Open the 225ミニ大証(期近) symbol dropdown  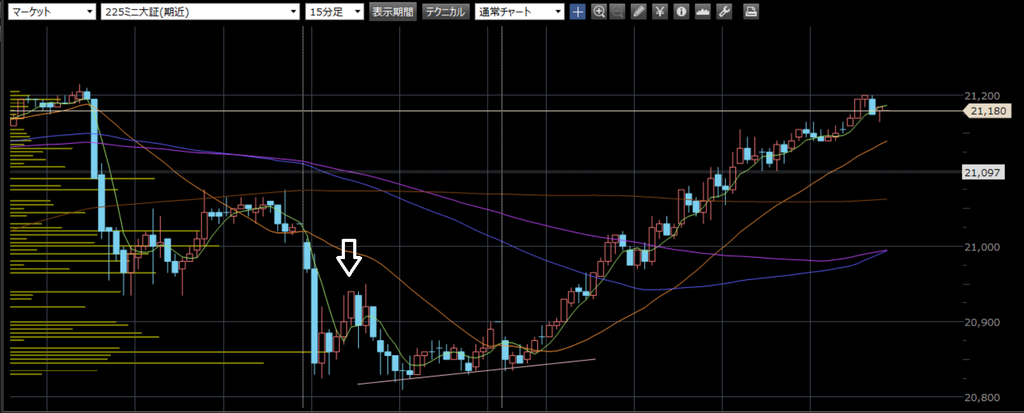[200, 12]
